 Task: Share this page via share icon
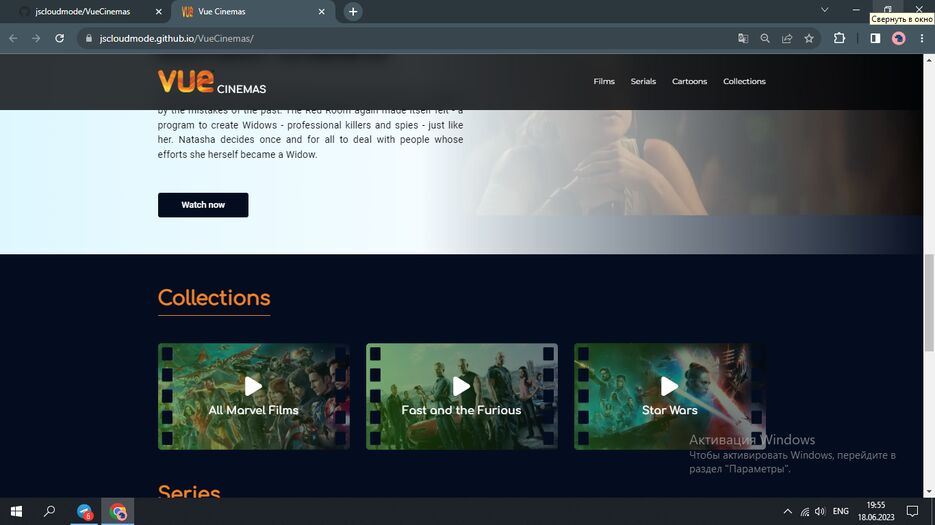pos(787,38)
